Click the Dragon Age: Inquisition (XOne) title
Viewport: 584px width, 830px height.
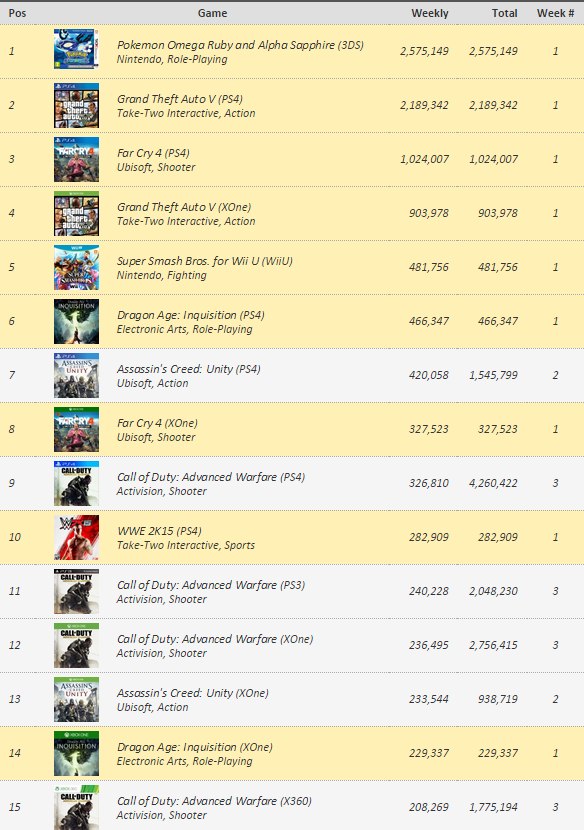[x=194, y=747]
